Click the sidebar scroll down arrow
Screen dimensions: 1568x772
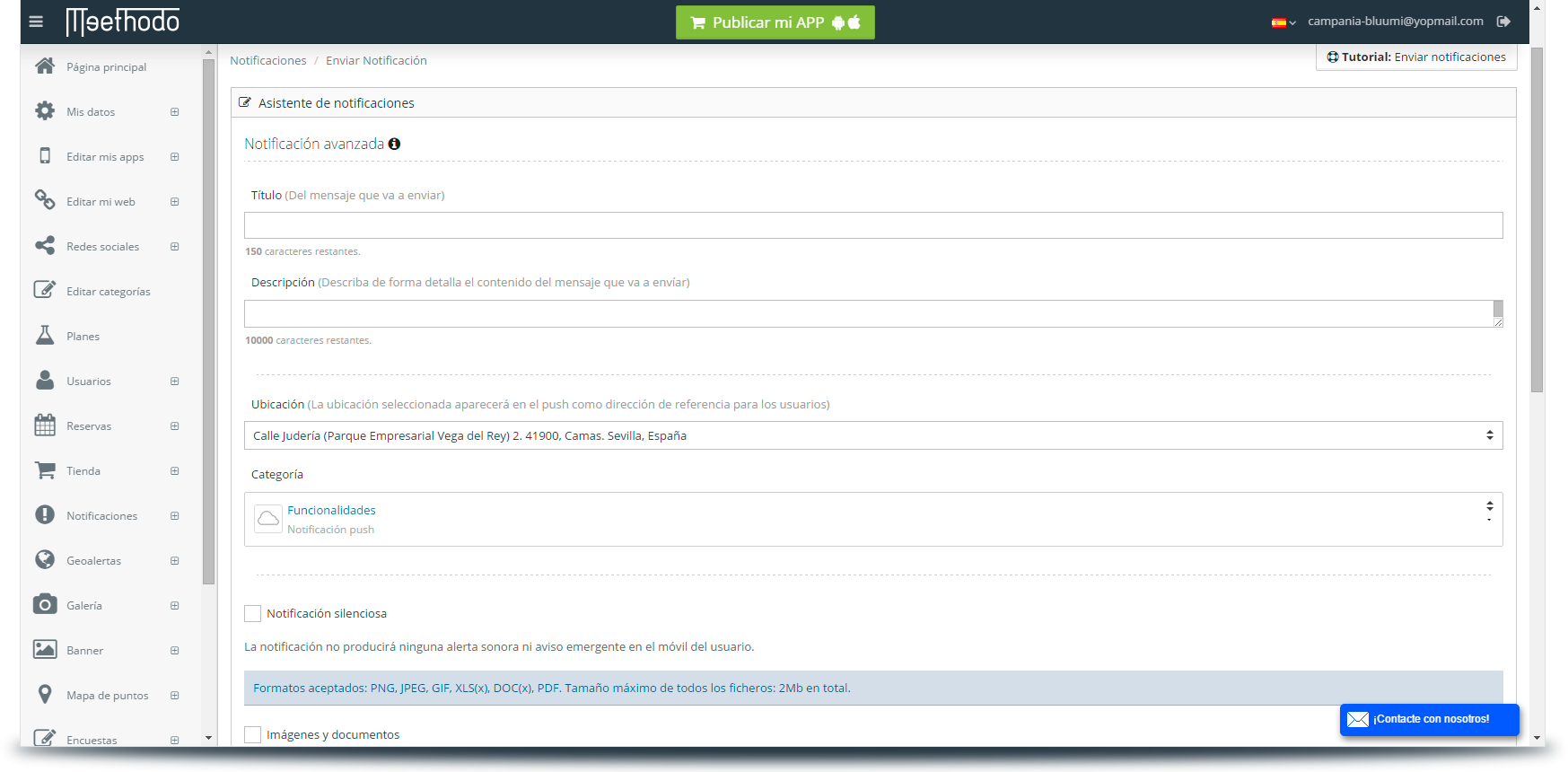(x=209, y=738)
